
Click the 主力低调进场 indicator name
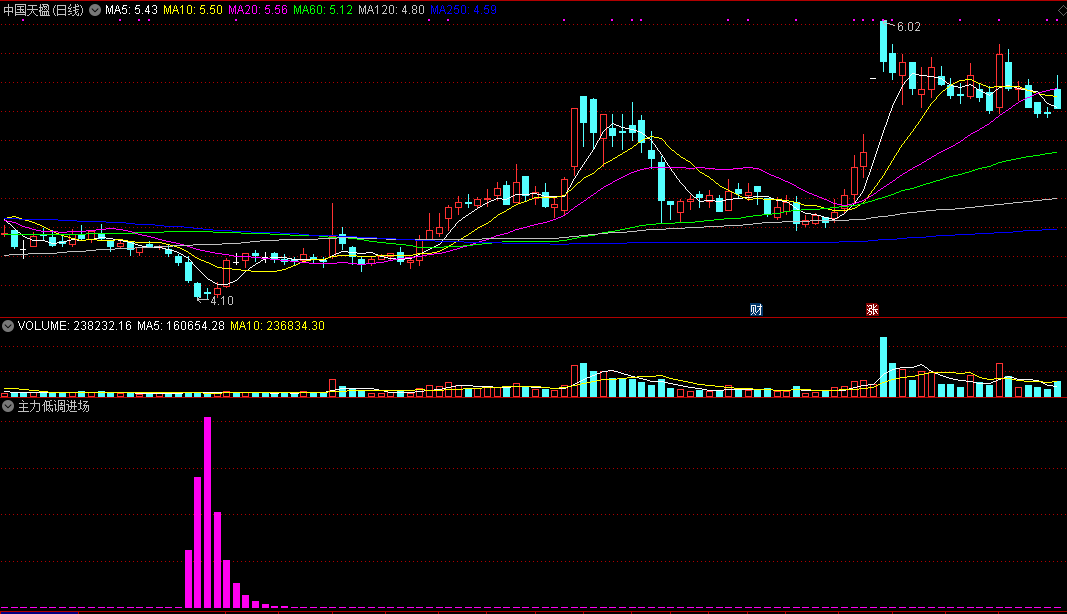tap(54, 406)
